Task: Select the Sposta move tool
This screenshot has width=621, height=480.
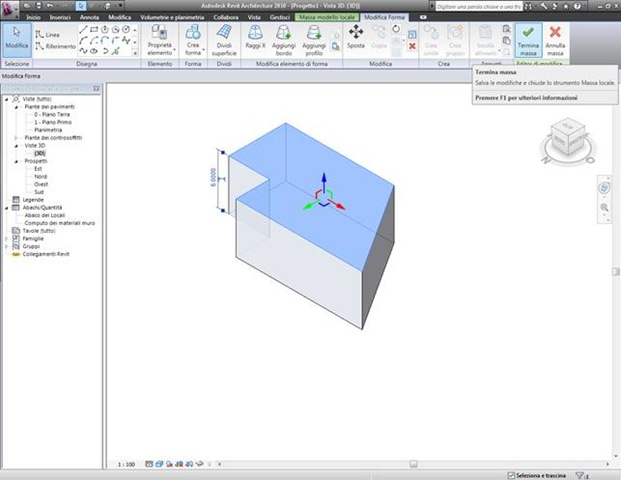Action: pyautogui.click(x=356, y=37)
